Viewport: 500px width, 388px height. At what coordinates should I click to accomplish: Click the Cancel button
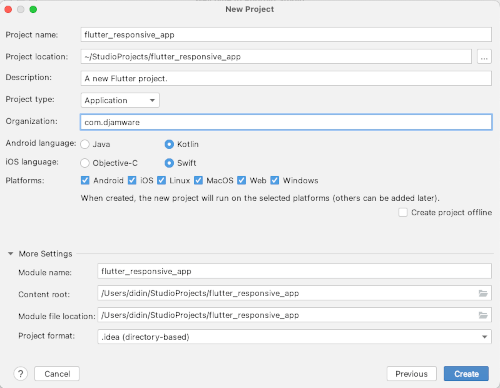point(57,374)
